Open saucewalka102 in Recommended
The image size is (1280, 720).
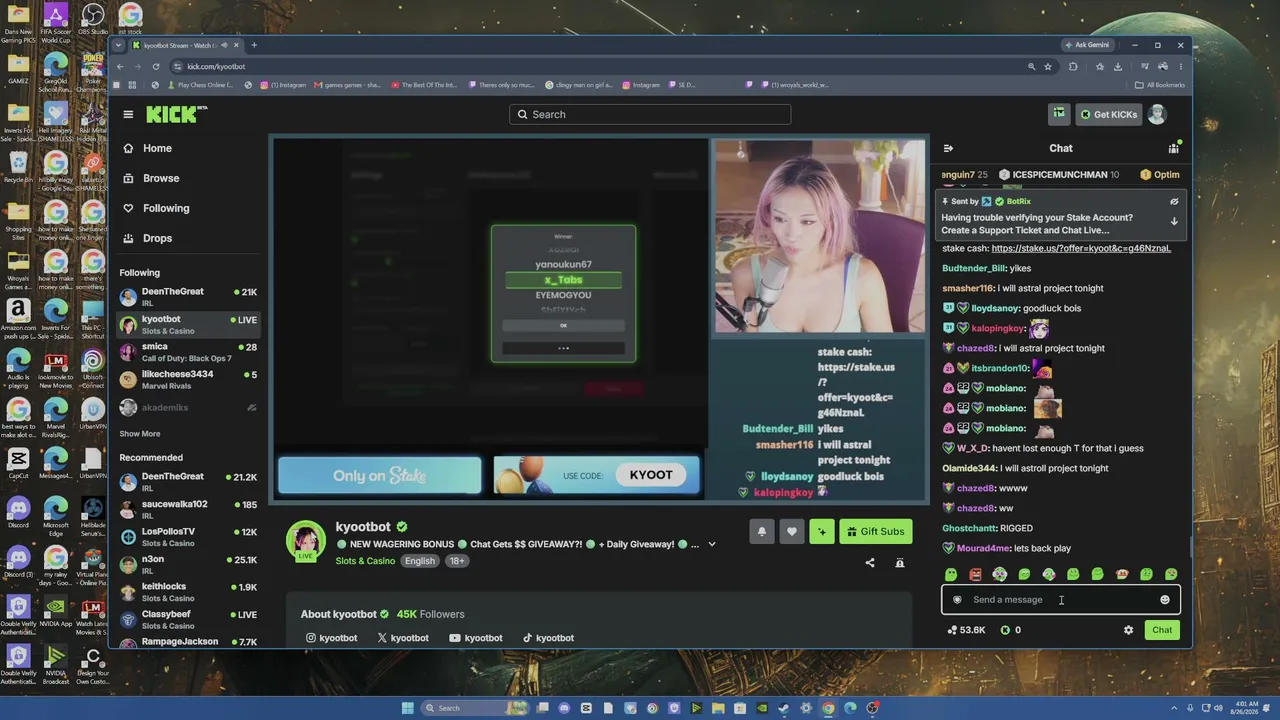pyautogui.click(x=188, y=509)
